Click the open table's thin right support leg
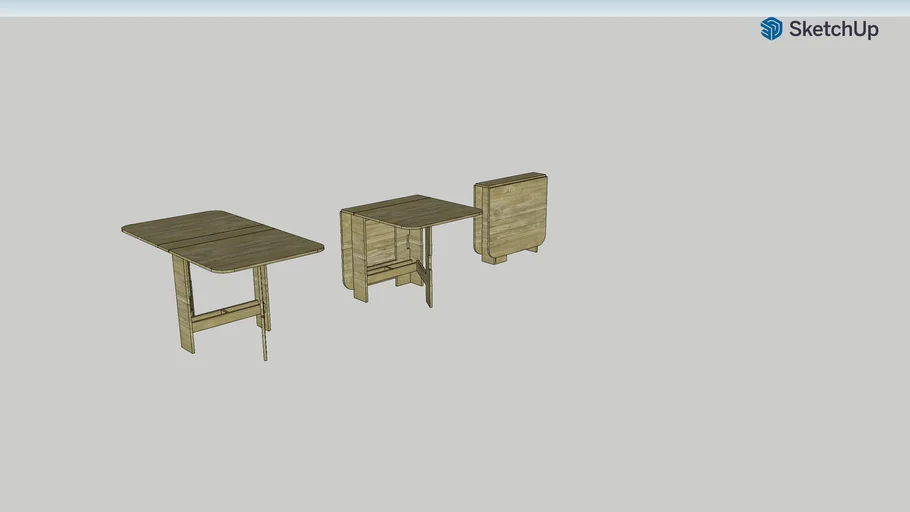This screenshot has width=910, height=512. pos(264,320)
